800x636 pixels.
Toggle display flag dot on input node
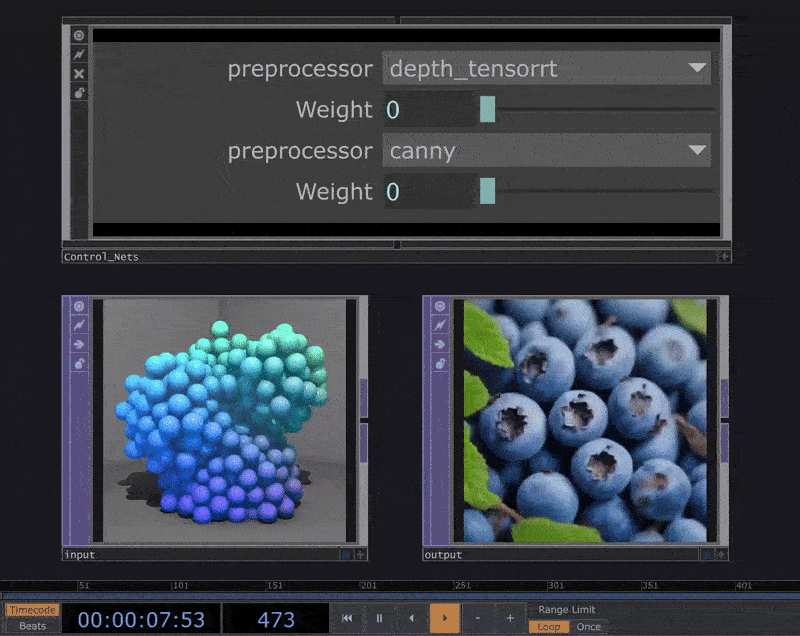coord(346,554)
